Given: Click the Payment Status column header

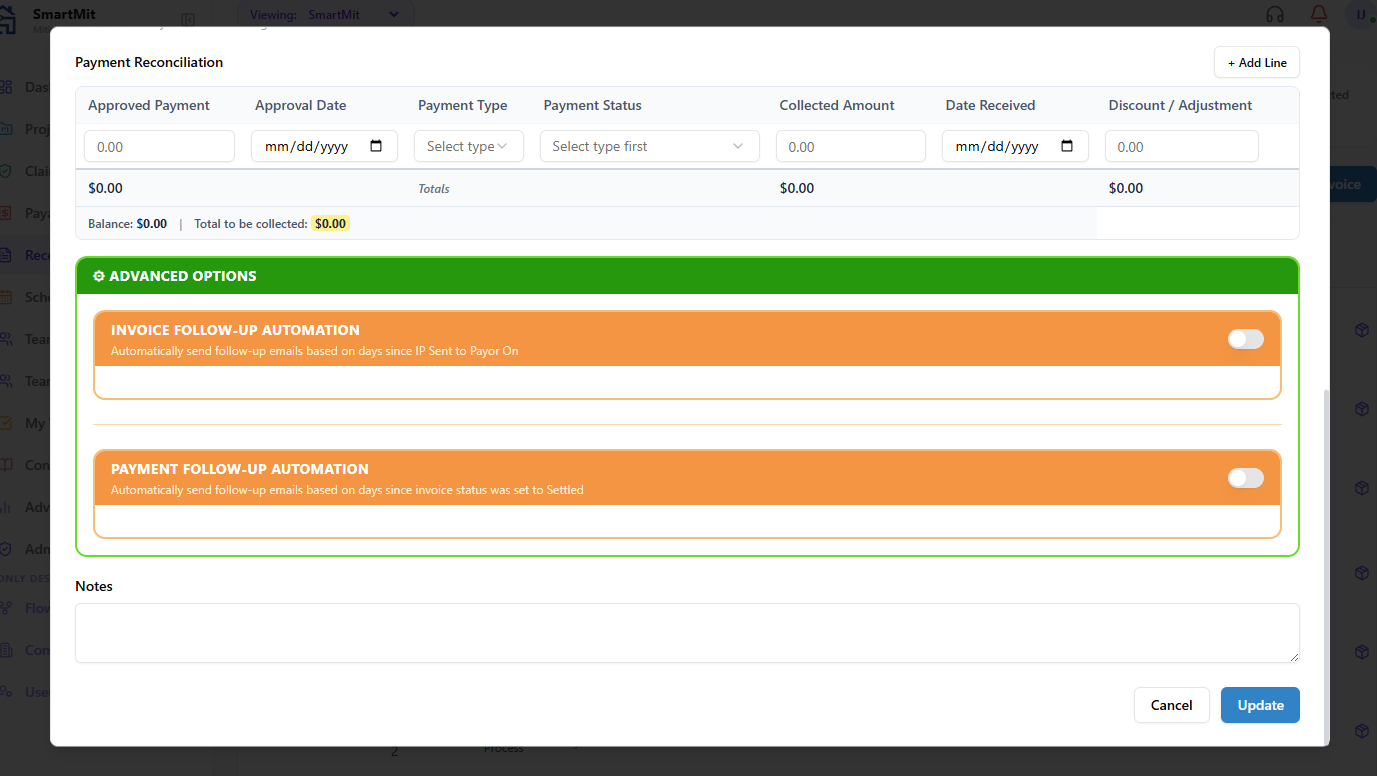Looking at the screenshot, I should pyautogui.click(x=593, y=105).
